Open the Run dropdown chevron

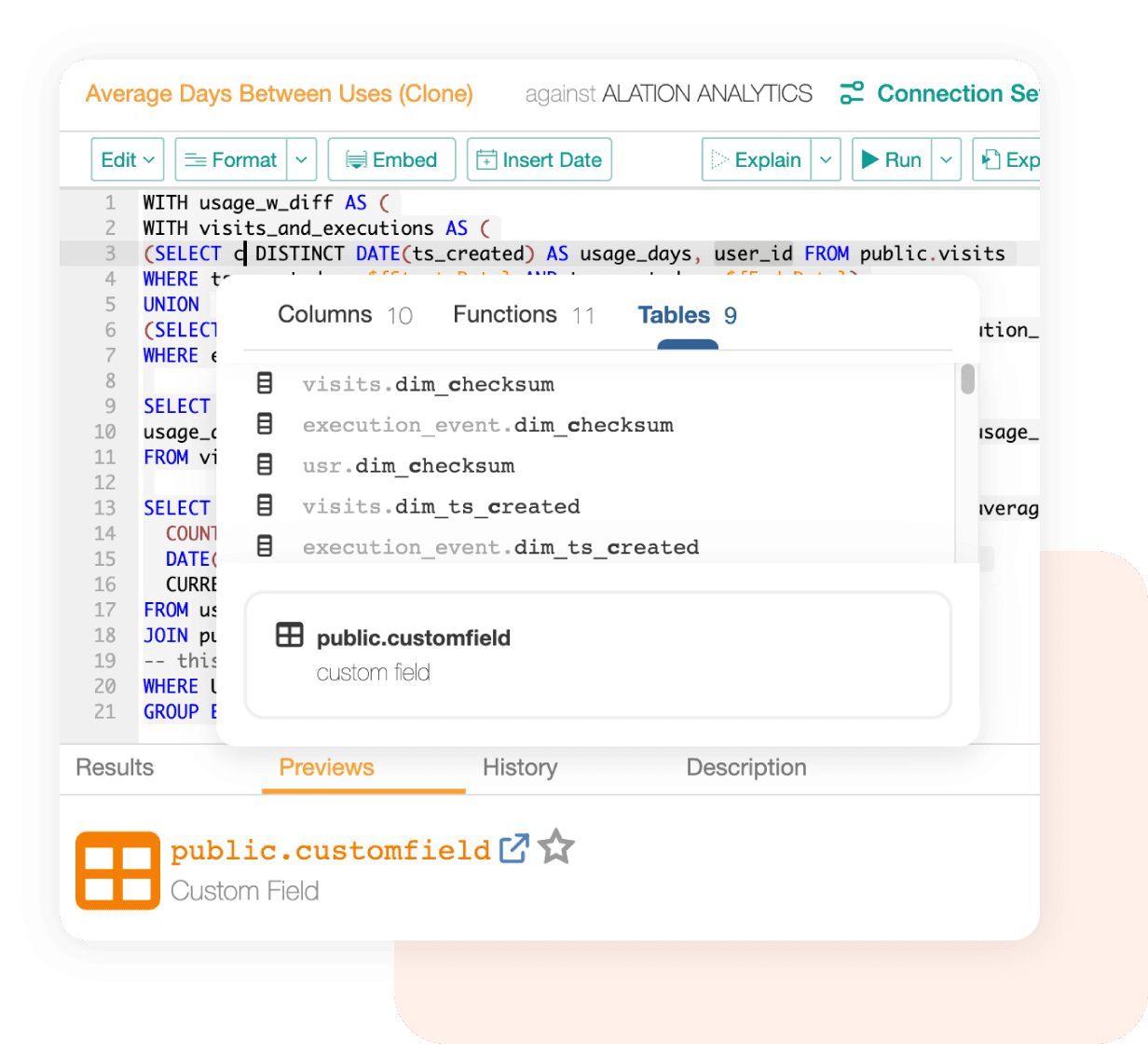[947, 158]
